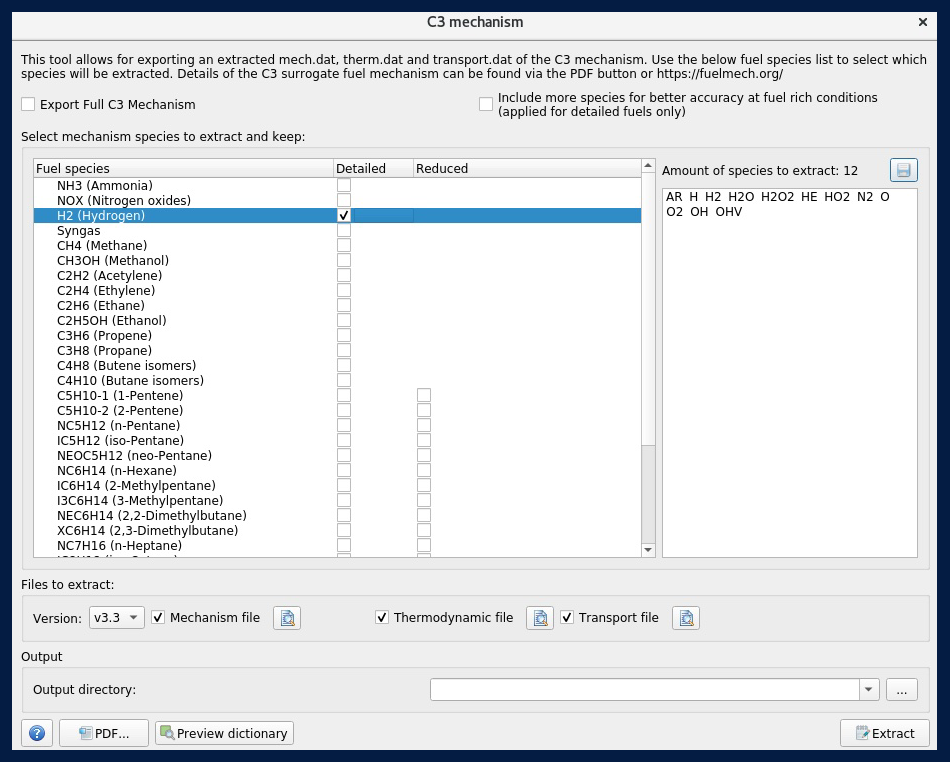Check Detailed box for C3H8 (Propane)
Image resolution: width=950 pixels, height=762 pixels.
coord(344,350)
